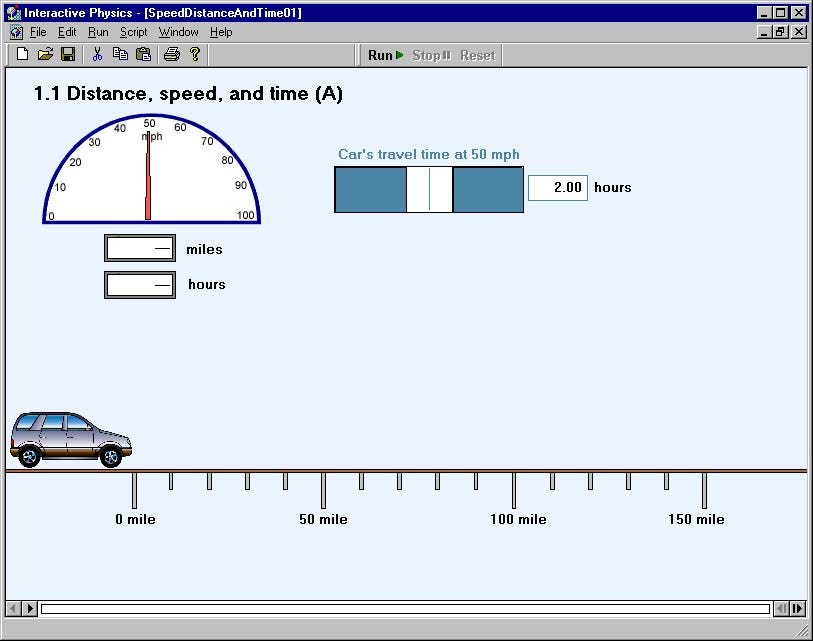Open the Script menu
The image size is (813, 641).
(x=133, y=32)
